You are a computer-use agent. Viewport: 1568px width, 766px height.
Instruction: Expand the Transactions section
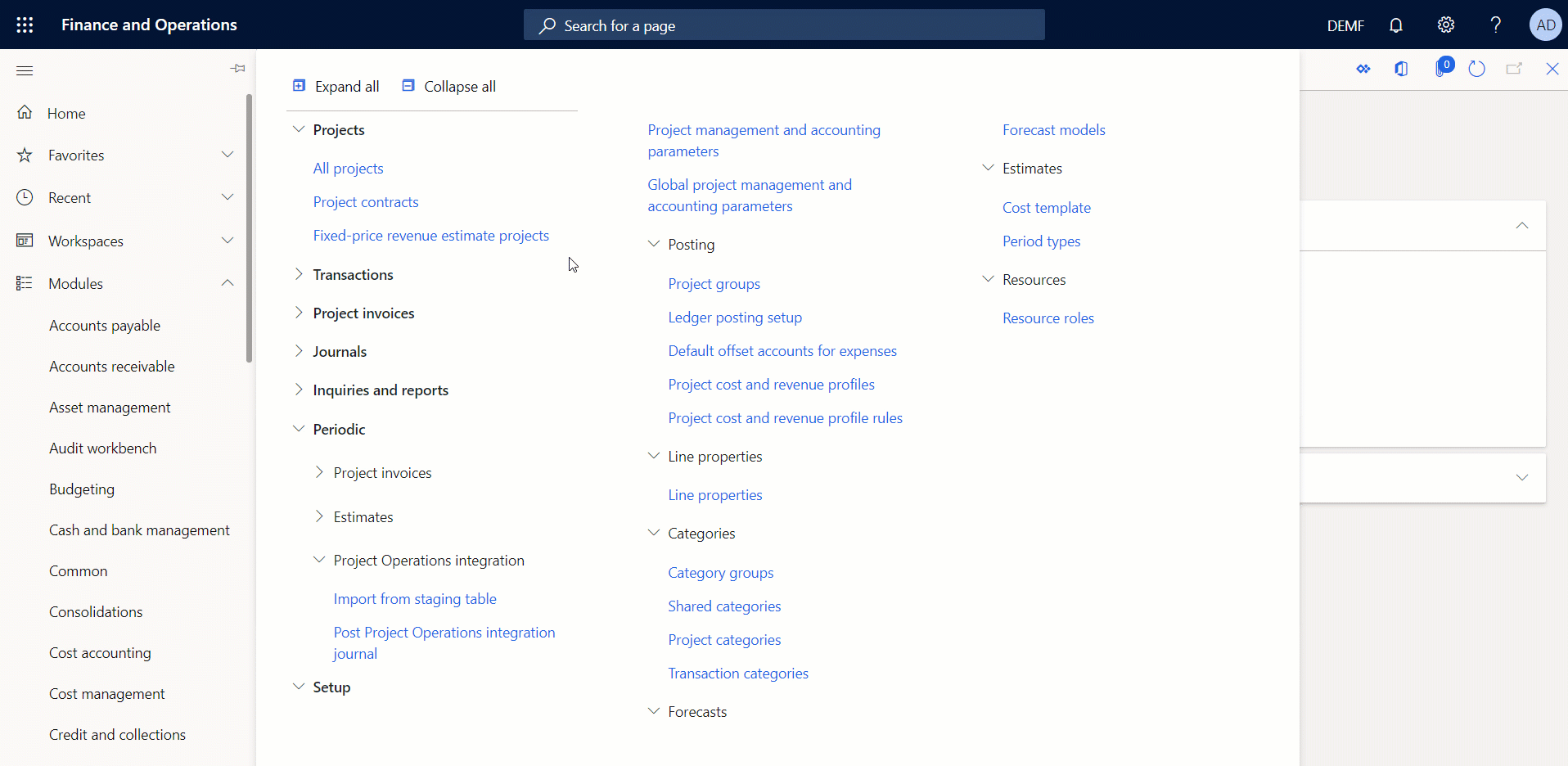(299, 274)
